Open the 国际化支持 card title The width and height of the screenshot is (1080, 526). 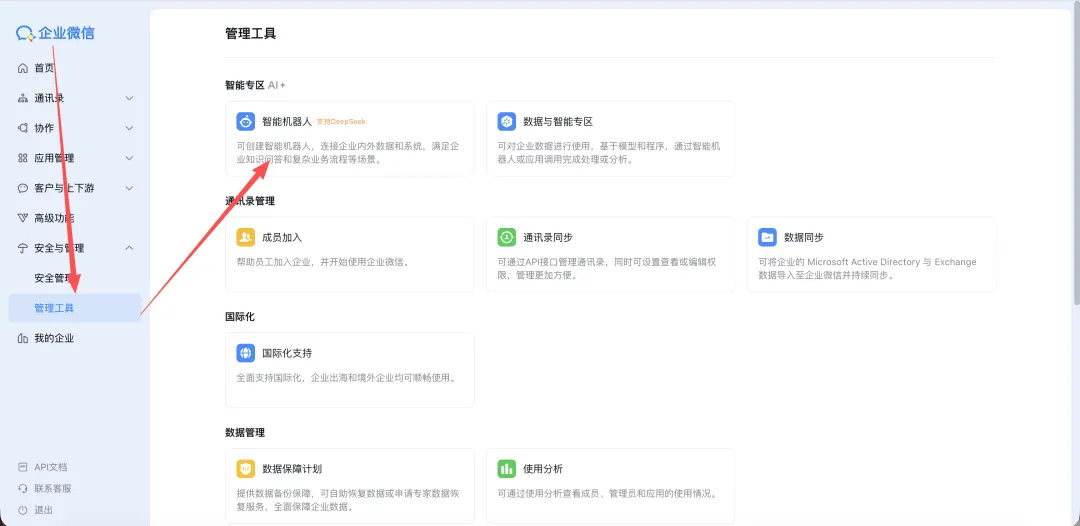click(287, 353)
